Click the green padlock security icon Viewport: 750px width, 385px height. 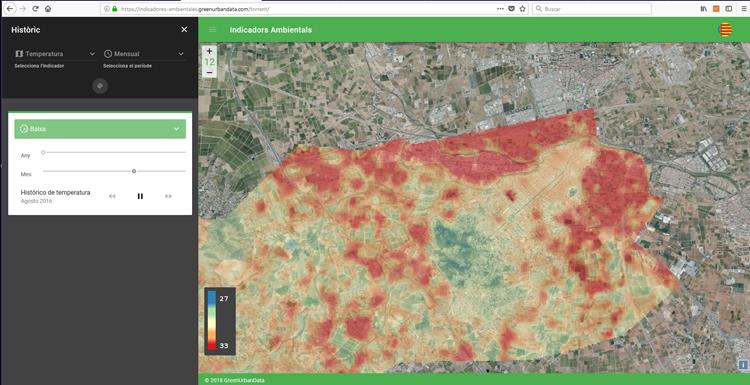pyautogui.click(x=114, y=9)
